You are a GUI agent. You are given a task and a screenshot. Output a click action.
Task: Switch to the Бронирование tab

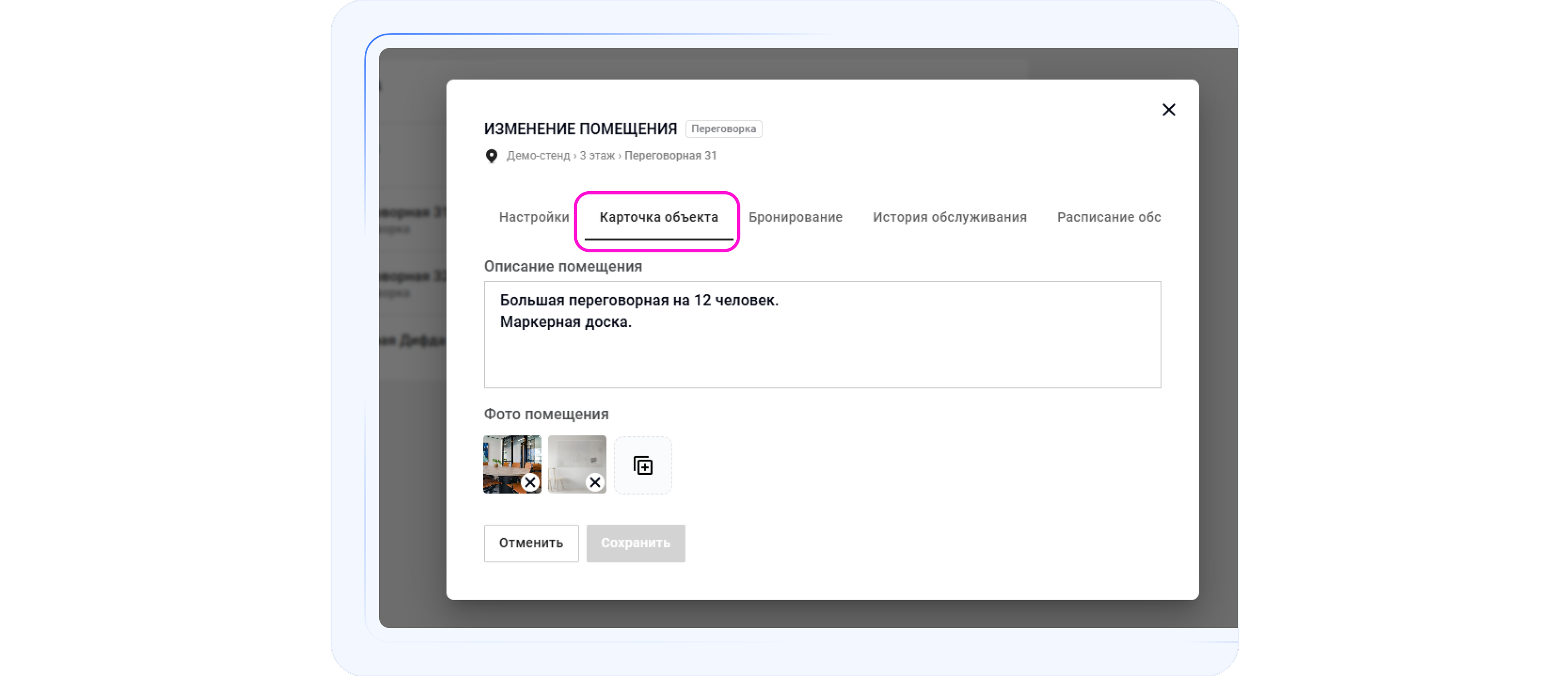[795, 217]
